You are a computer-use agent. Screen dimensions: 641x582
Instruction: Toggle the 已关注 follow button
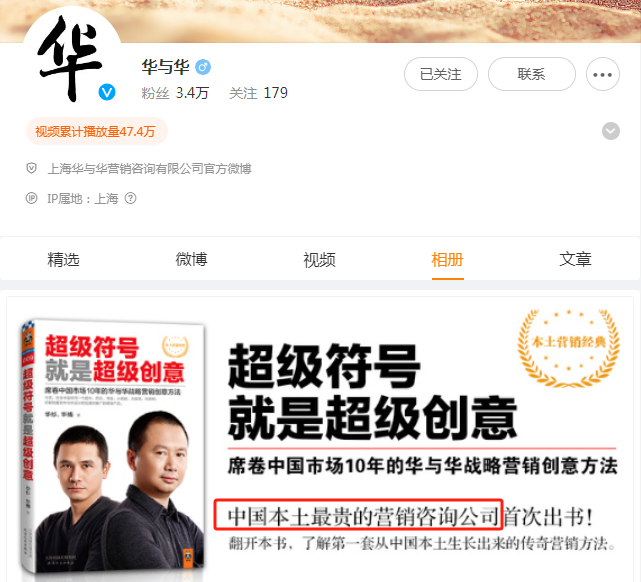coord(441,74)
